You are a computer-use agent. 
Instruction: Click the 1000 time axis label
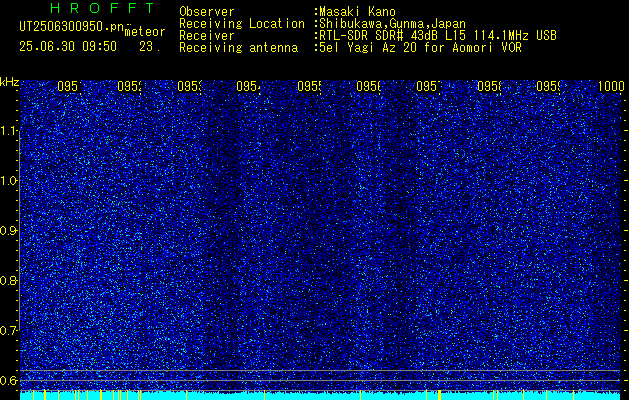[x=611, y=86]
